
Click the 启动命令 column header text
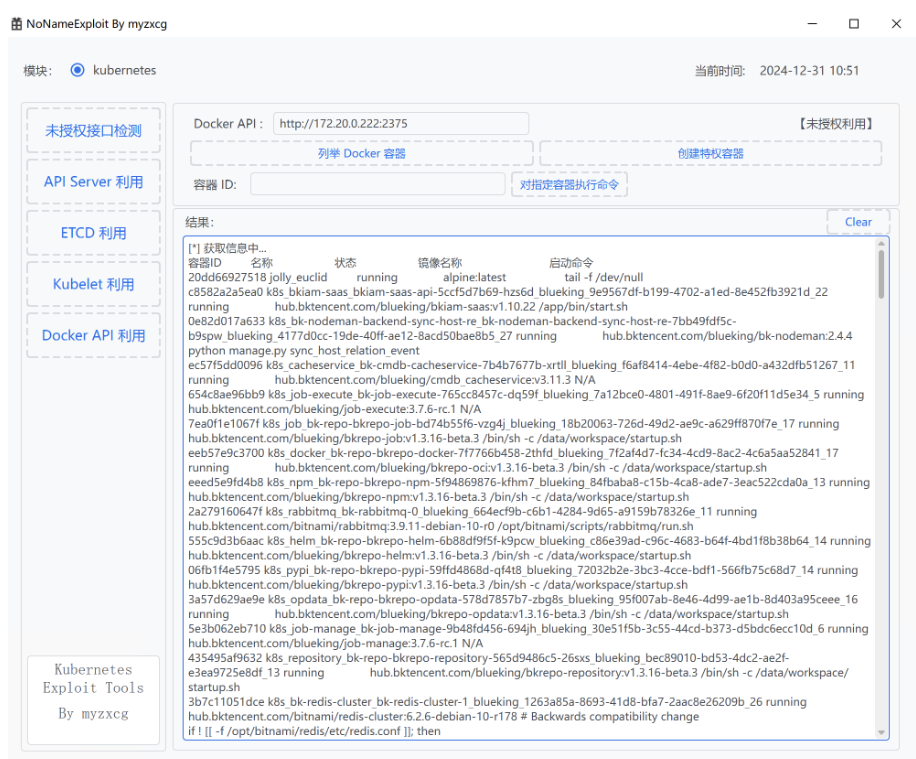pos(571,262)
